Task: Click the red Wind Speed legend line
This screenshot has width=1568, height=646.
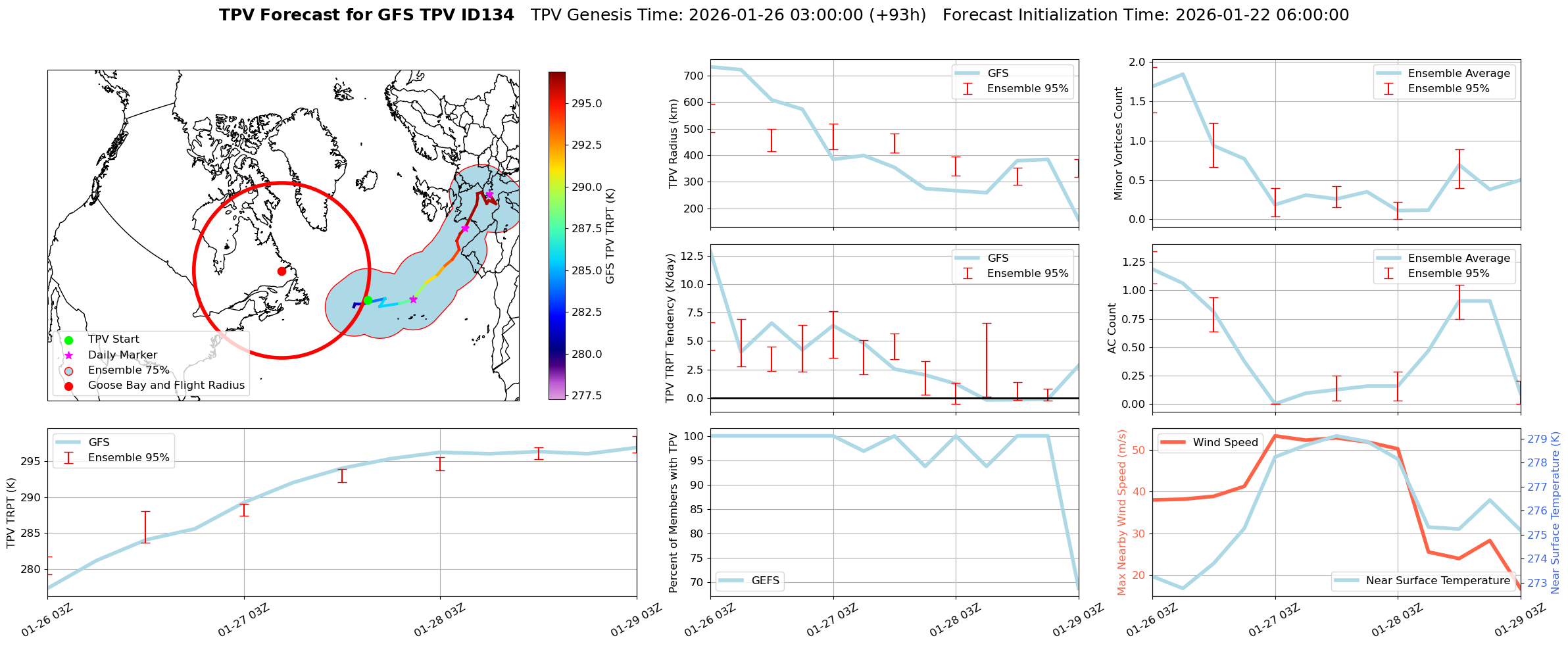Action: [x=1173, y=443]
